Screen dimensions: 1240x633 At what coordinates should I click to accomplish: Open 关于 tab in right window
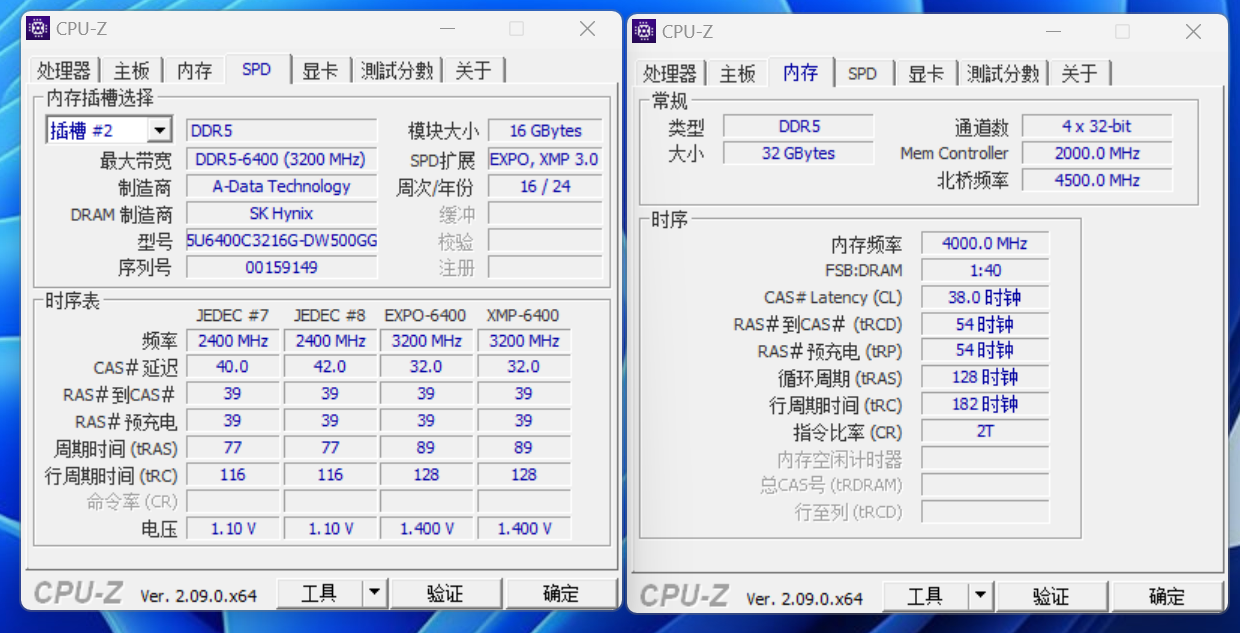pos(1080,73)
